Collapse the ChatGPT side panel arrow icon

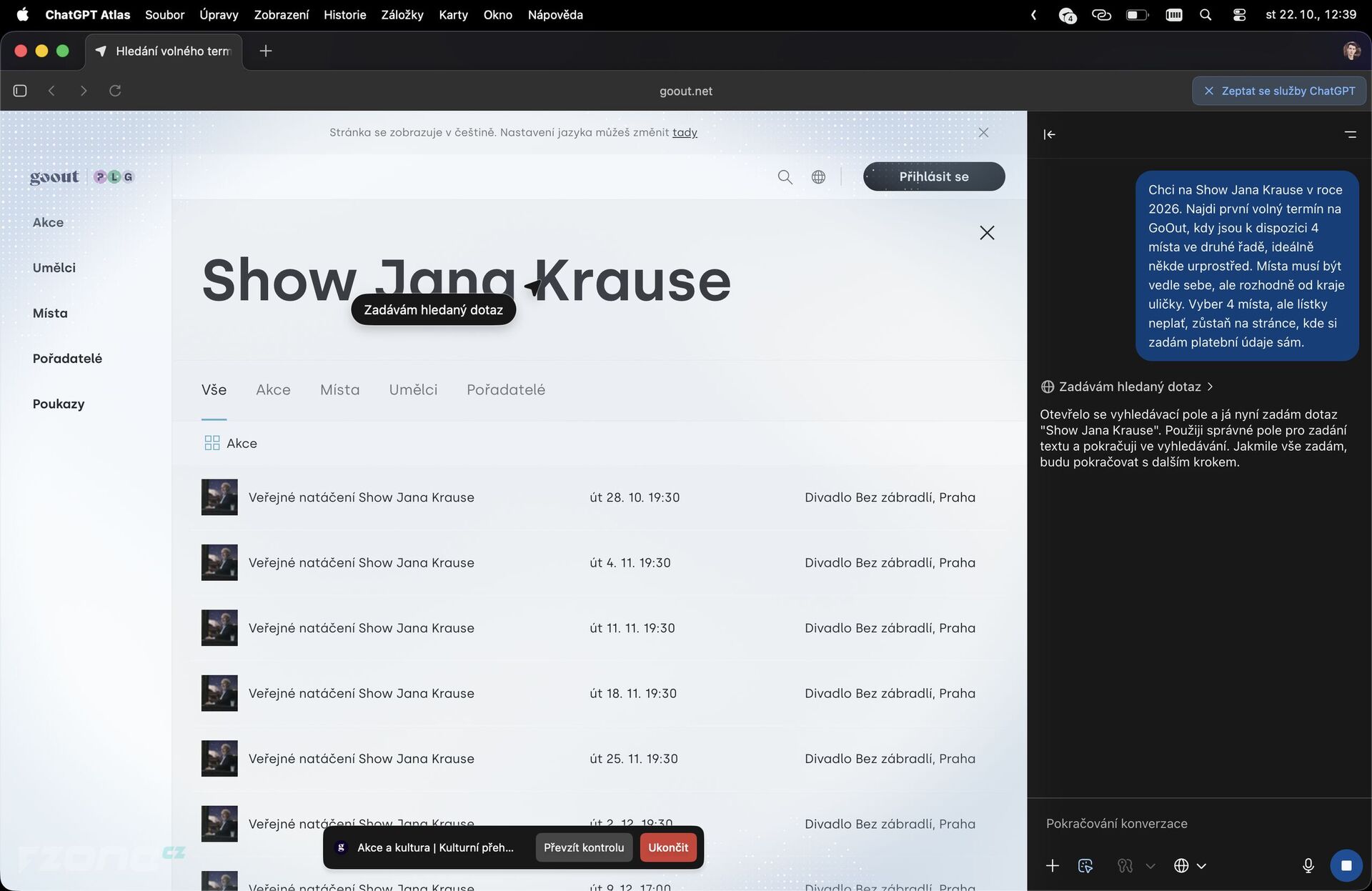(x=1049, y=134)
